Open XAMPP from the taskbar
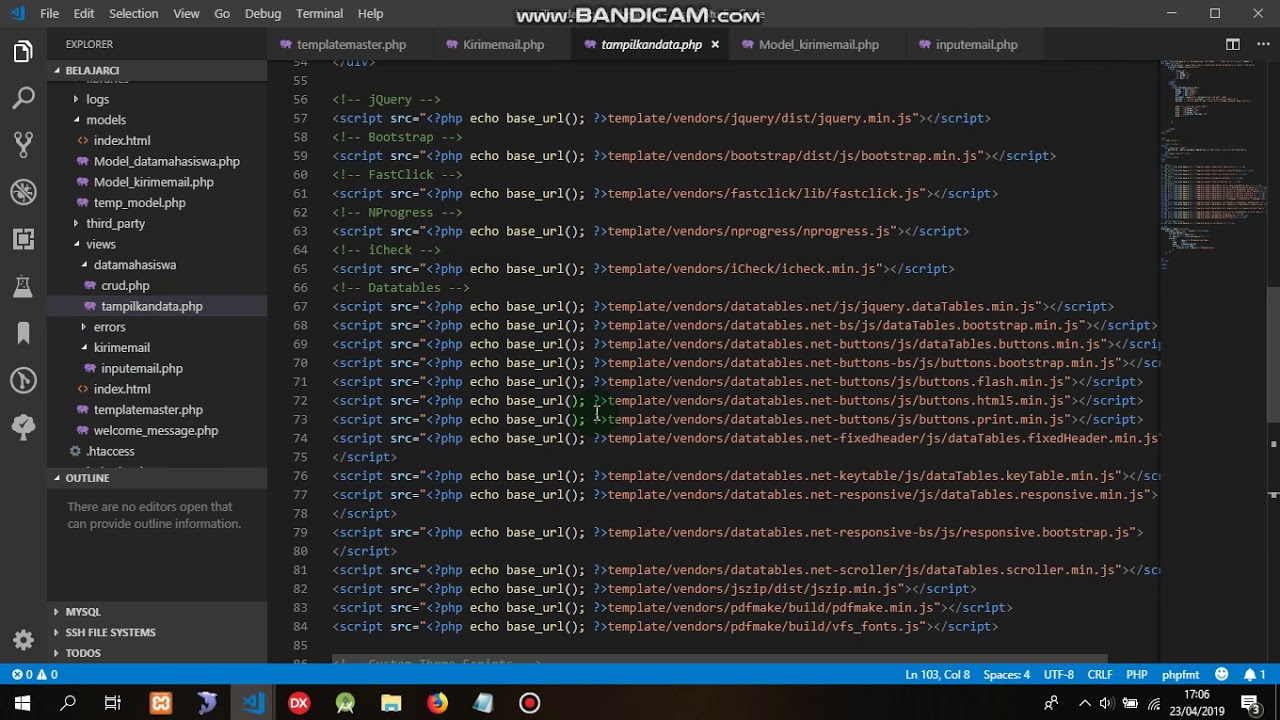This screenshot has height=720, width=1280. pyautogui.click(x=160, y=703)
